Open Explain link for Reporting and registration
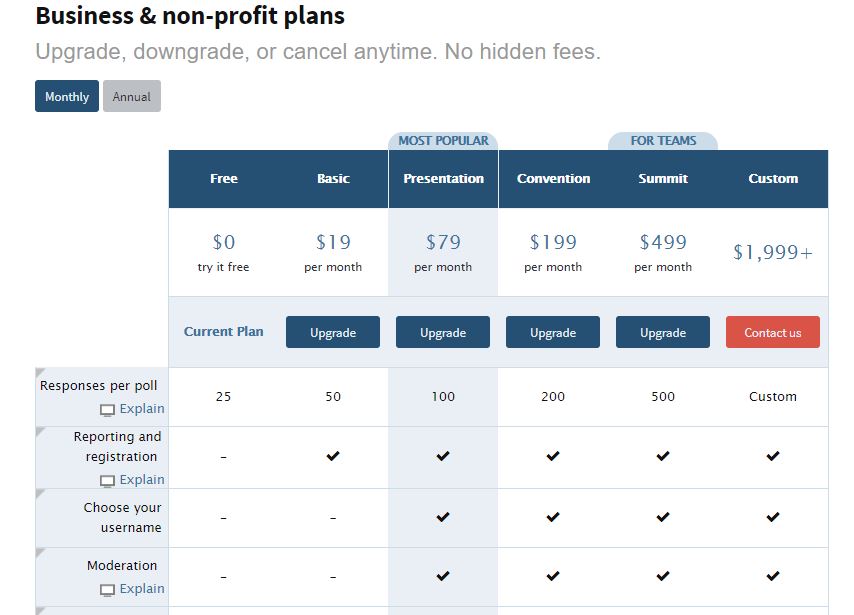 coord(142,479)
